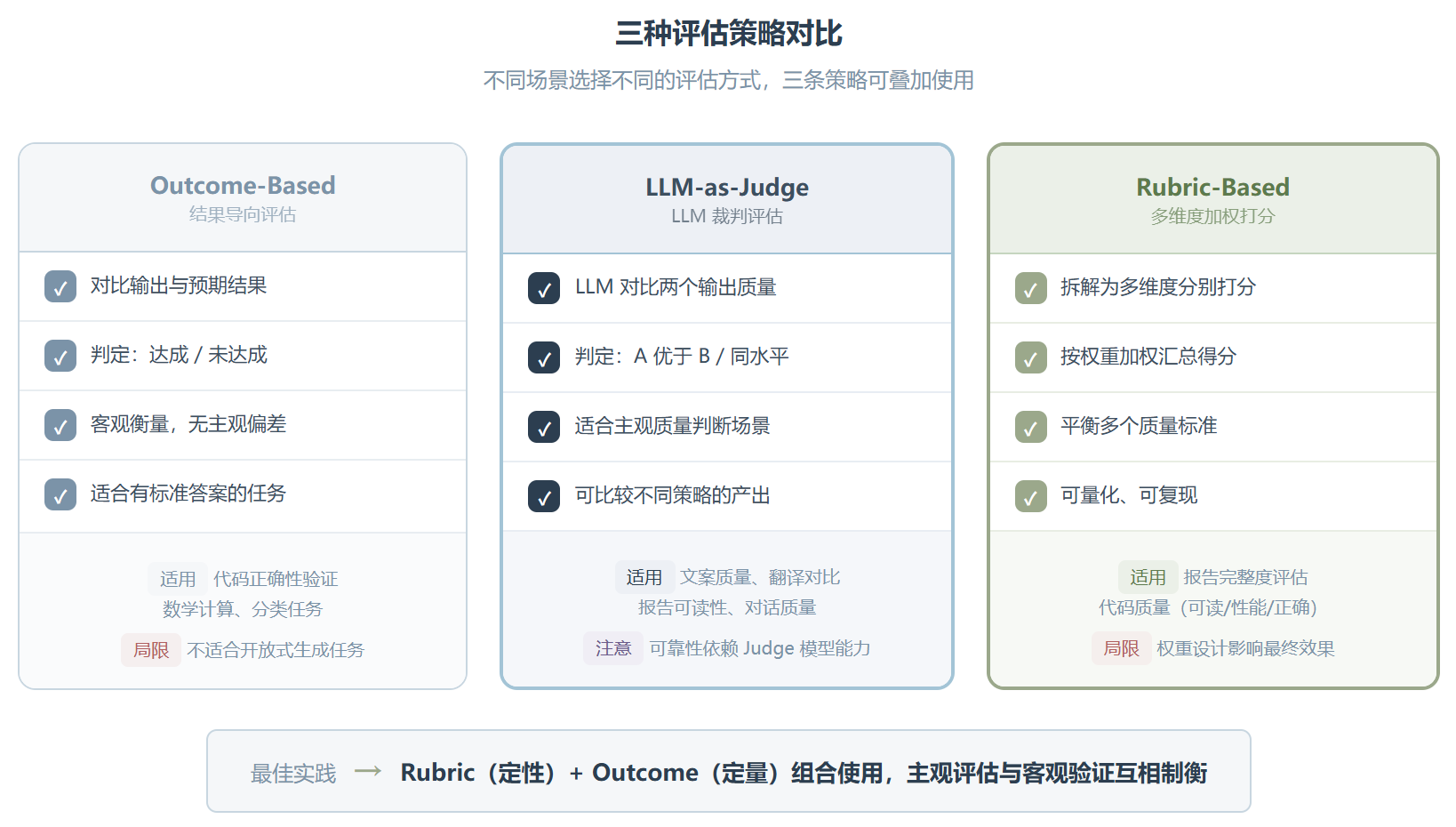Viewport: 1456px width, 827px height.
Task: Click the Outcome-Based card heading
Action: (243, 185)
